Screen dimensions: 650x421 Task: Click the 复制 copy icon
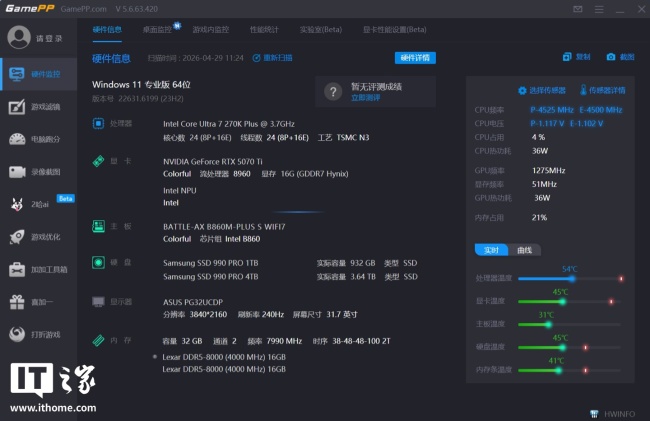tap(567, 57)
